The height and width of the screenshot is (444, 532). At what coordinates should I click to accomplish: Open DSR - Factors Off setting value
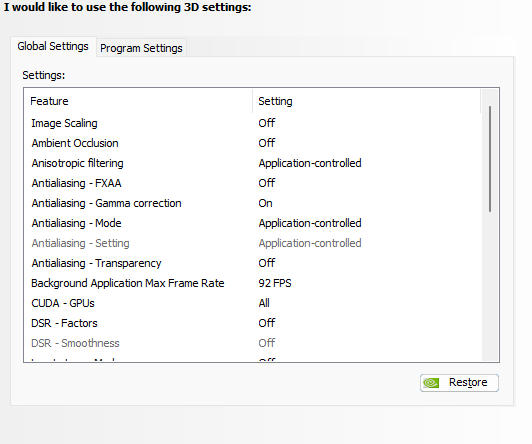point(267,323)
